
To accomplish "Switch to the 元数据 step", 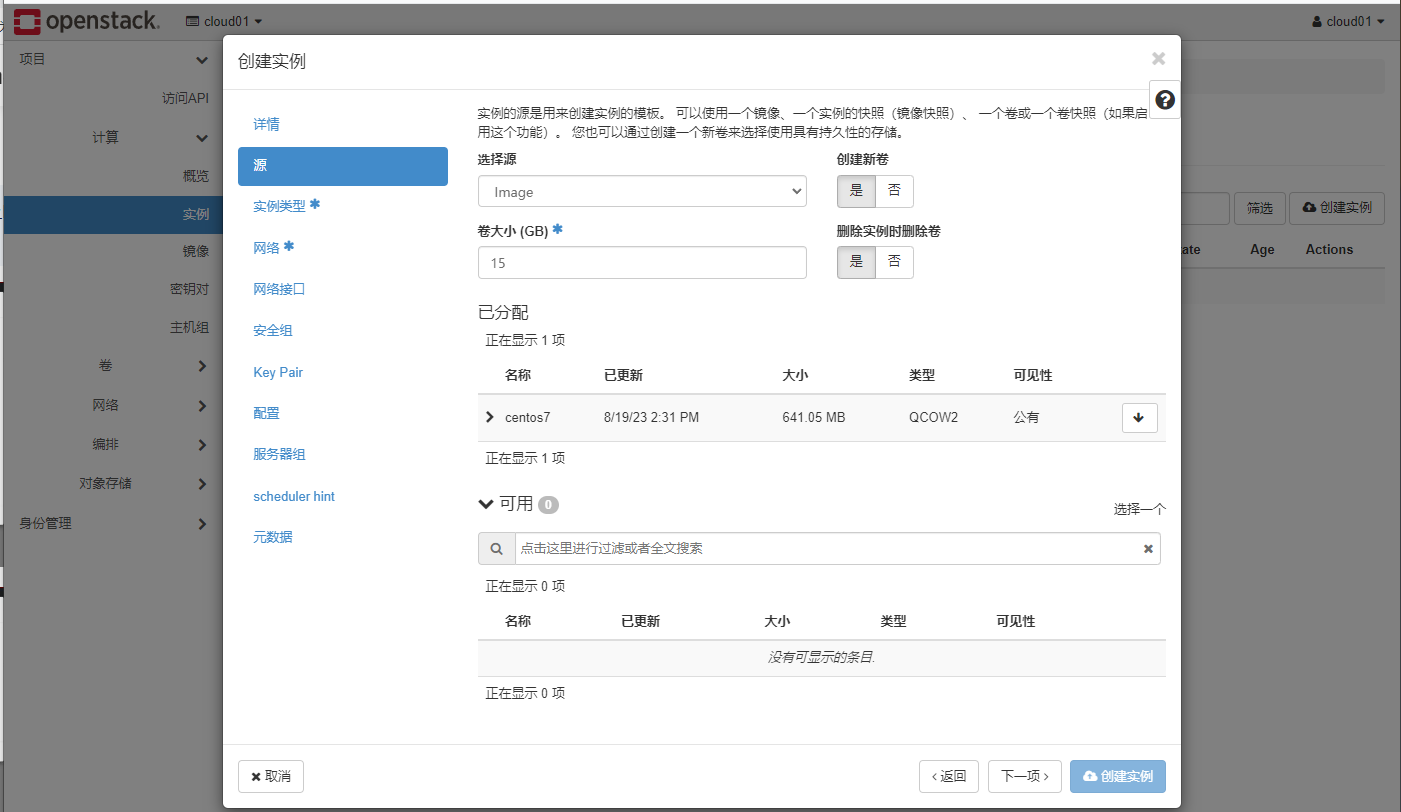I will (343, 537).
